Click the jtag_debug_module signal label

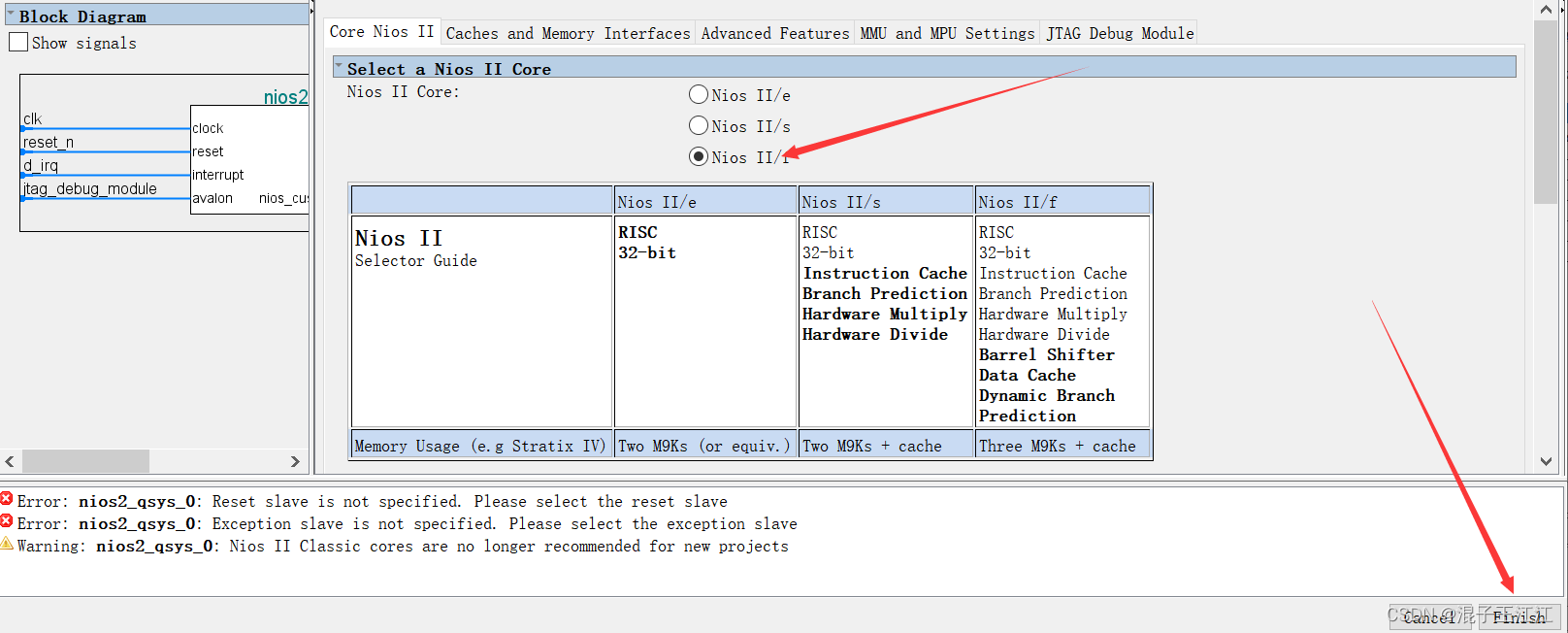90,188
